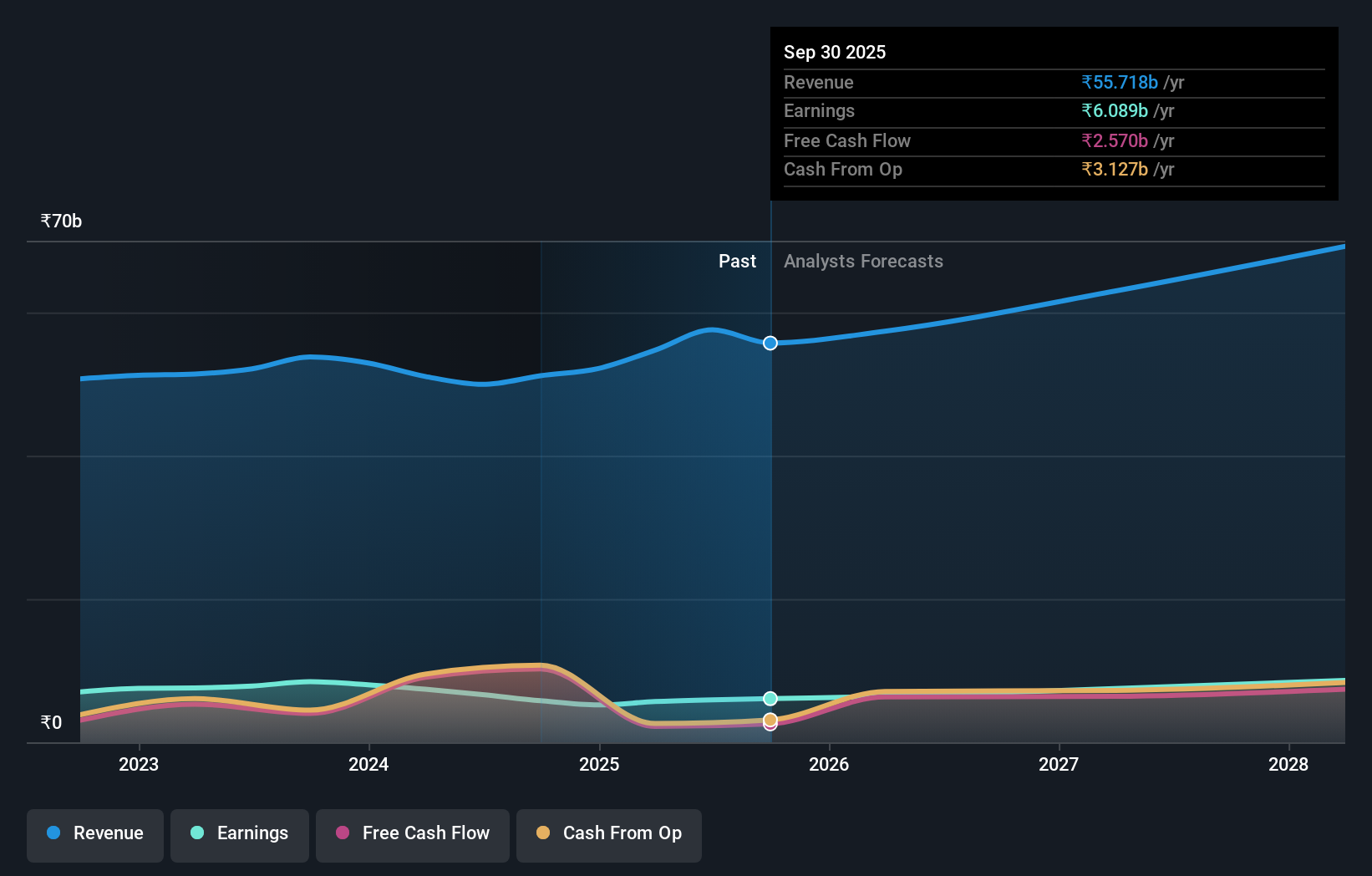Toggle the Earnings series visibility
This screenshot has height=876, width=1372.
[239, 835]
